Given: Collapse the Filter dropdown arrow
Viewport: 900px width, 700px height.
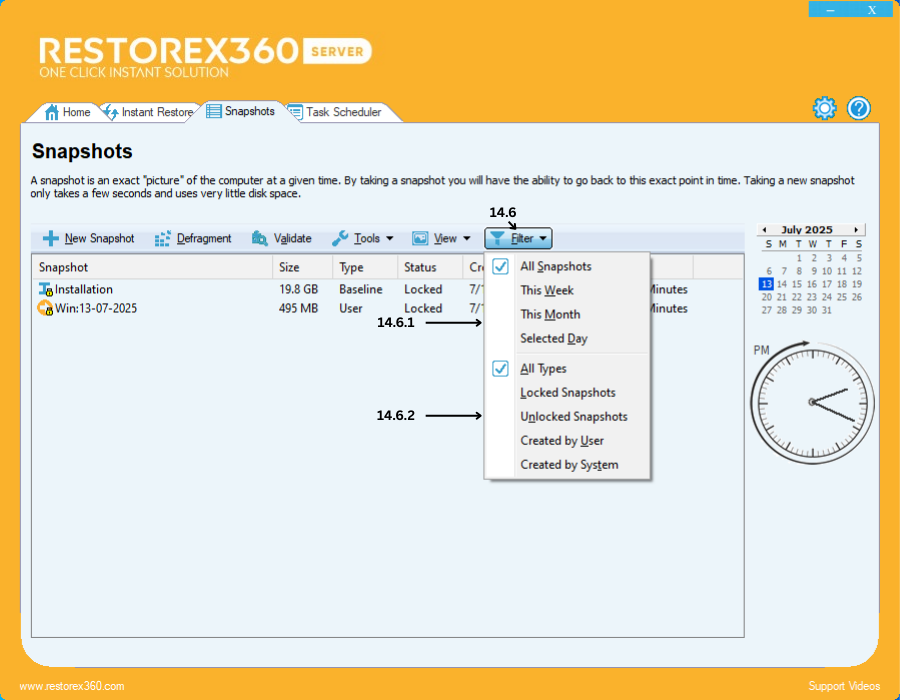Looking at the screenshot, I should pyautogui.click(x=543, y=238).
